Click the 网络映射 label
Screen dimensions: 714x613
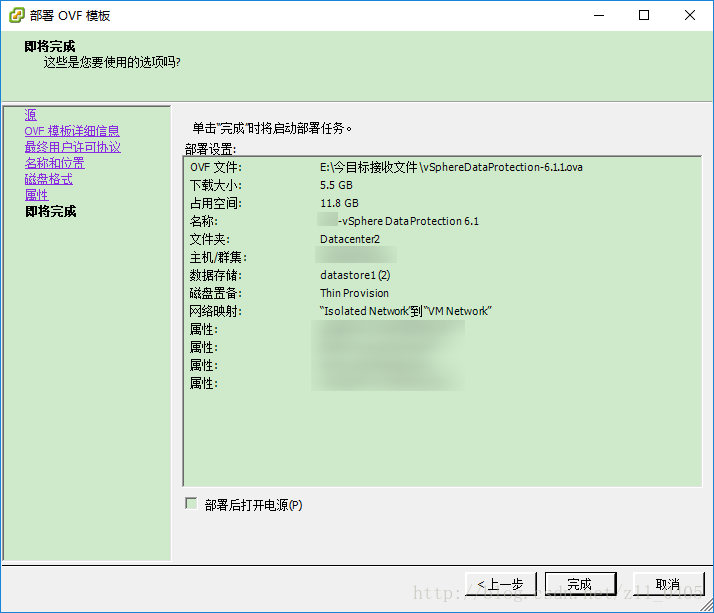point(216,311)
